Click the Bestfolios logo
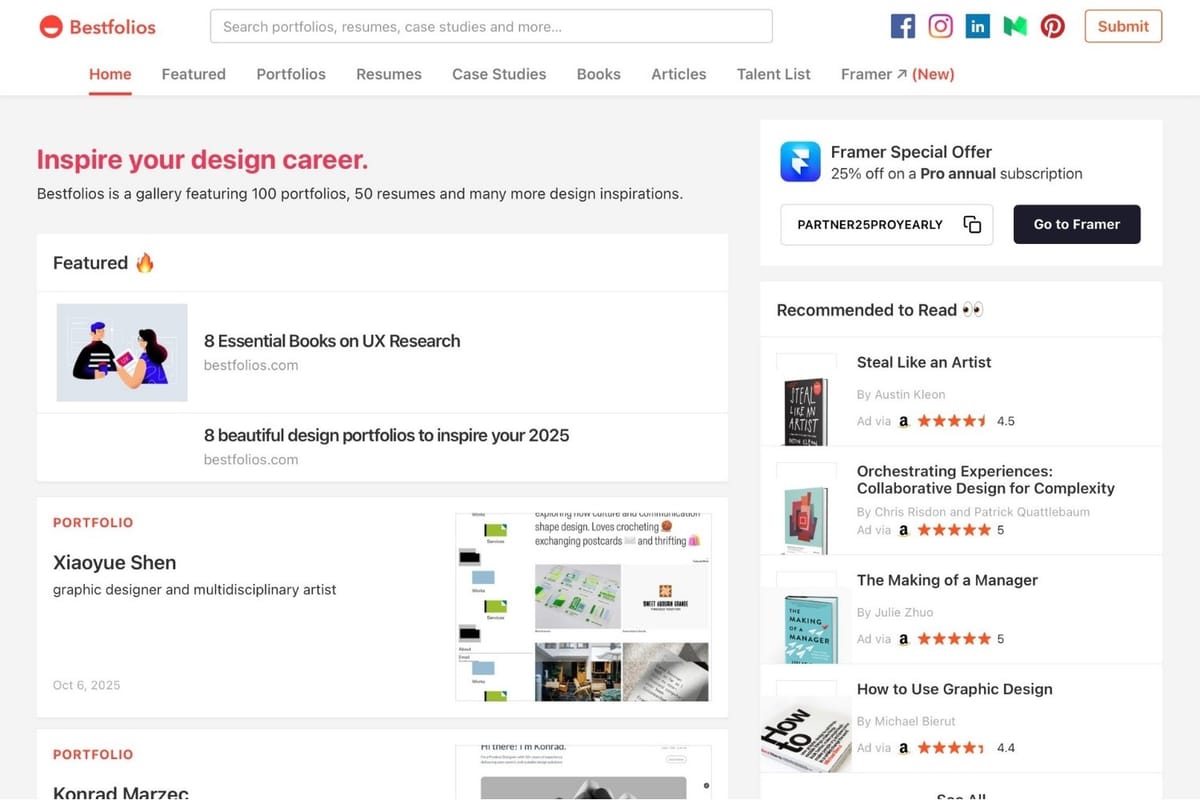1200x800 pixels. (x=96, y=27)
